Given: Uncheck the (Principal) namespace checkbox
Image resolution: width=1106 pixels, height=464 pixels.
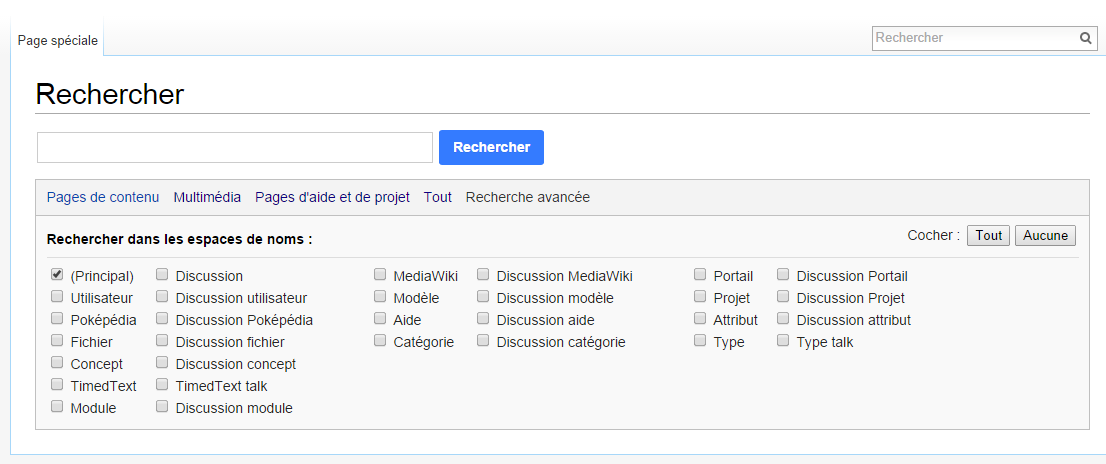Looking at the screenshot, I should [57, 274].
